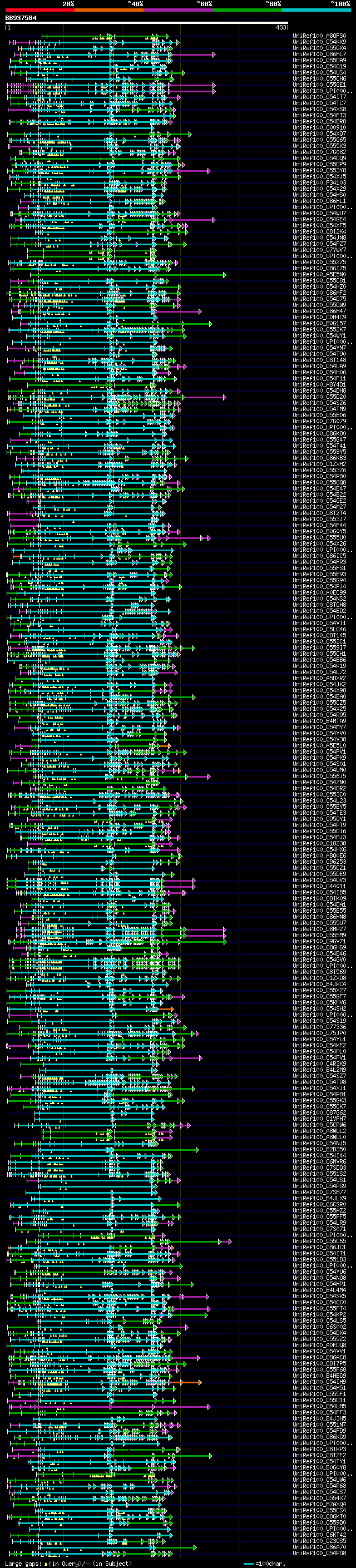
Task: Select the UniRef100_C7G079 label
Action: click(x=319, y=421)
